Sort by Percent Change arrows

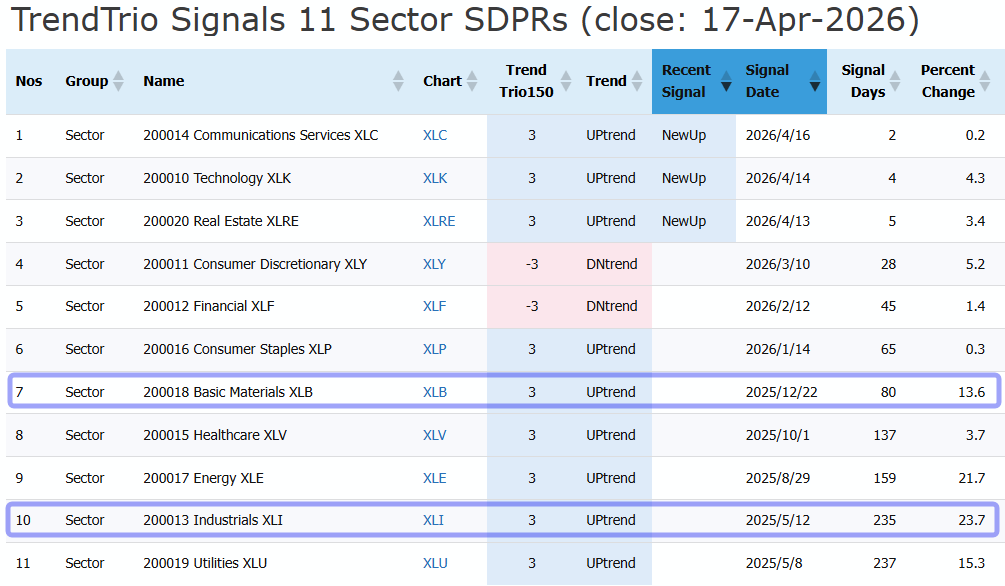tap(986, 82)
